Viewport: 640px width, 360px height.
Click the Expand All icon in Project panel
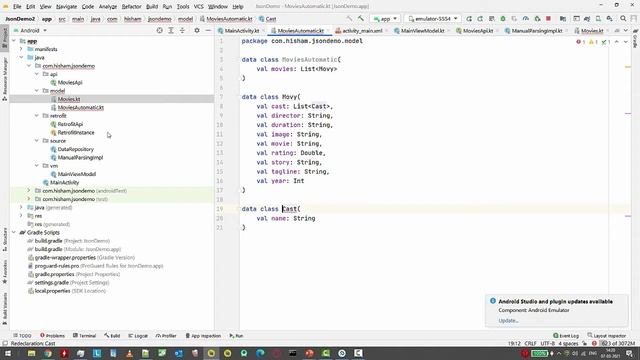coord(171,30)
